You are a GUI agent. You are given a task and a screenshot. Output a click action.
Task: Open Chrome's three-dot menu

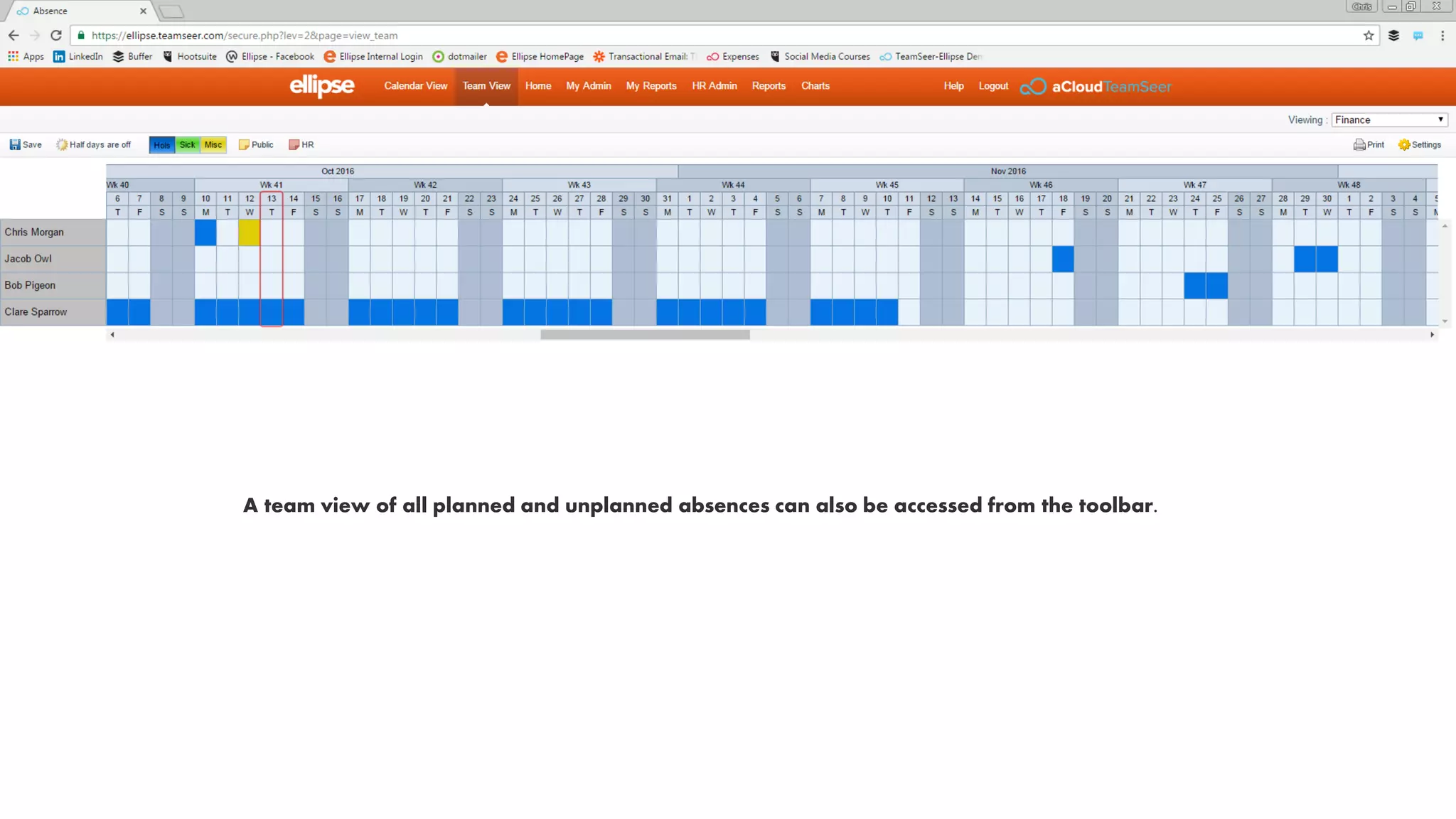pos(1442,36)
